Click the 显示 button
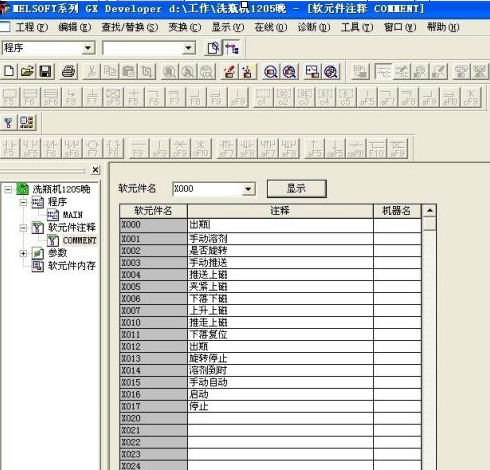The image size is (490, 470). click(x=296, y=189)
